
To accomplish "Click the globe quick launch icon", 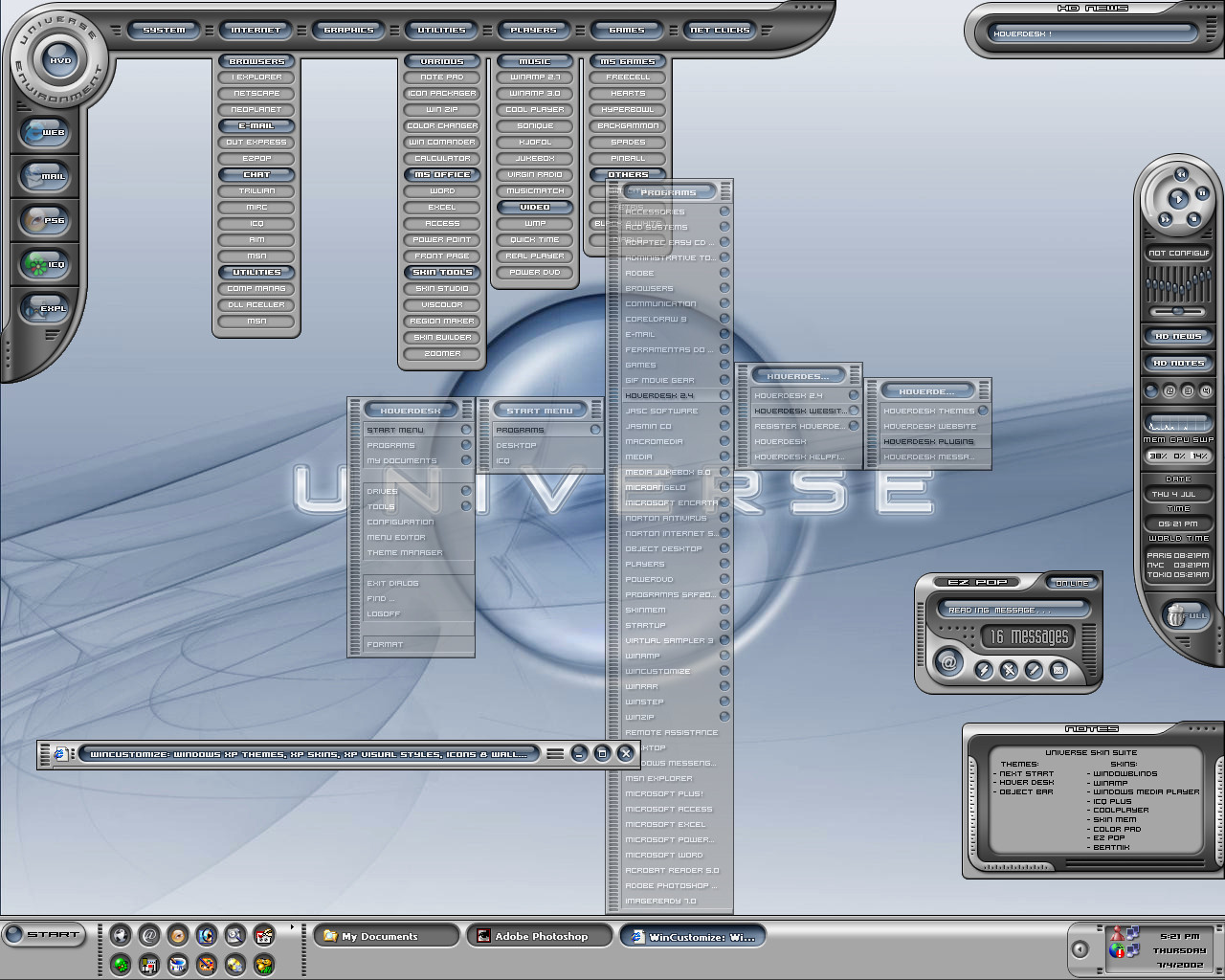I will tap(121, 935).
